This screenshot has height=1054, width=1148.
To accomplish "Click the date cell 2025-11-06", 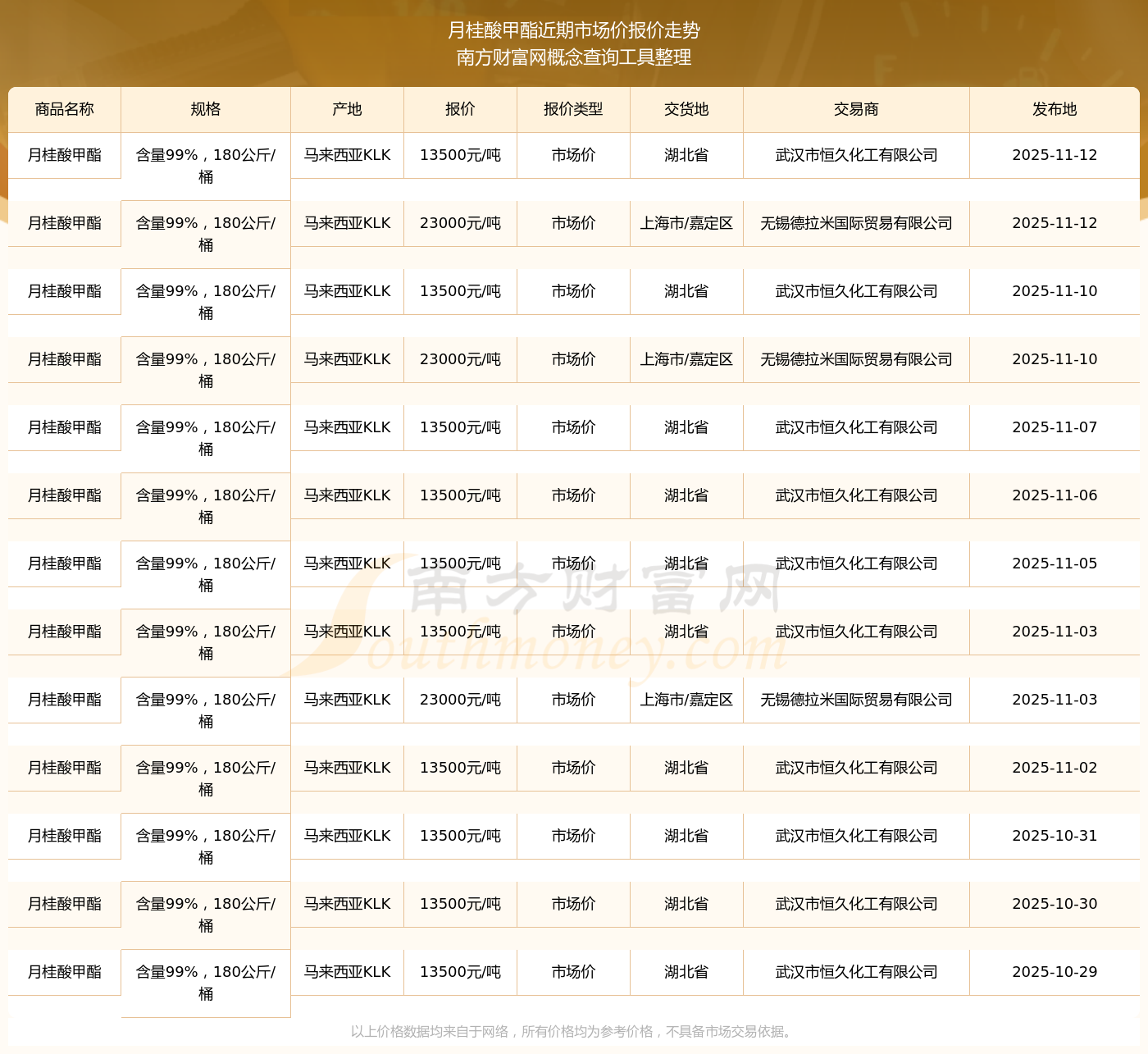I will (x=1055, y=495).
